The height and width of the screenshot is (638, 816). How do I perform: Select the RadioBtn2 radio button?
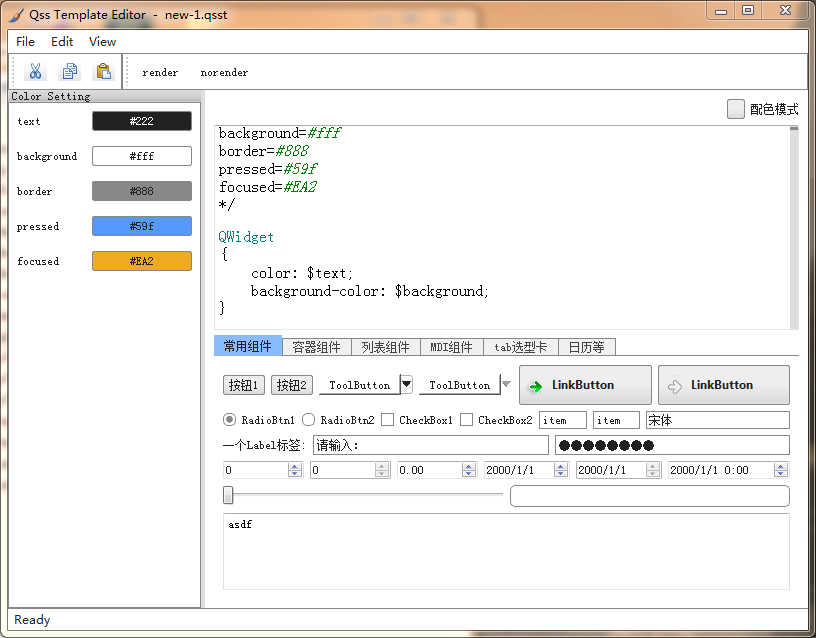point(309,420)
